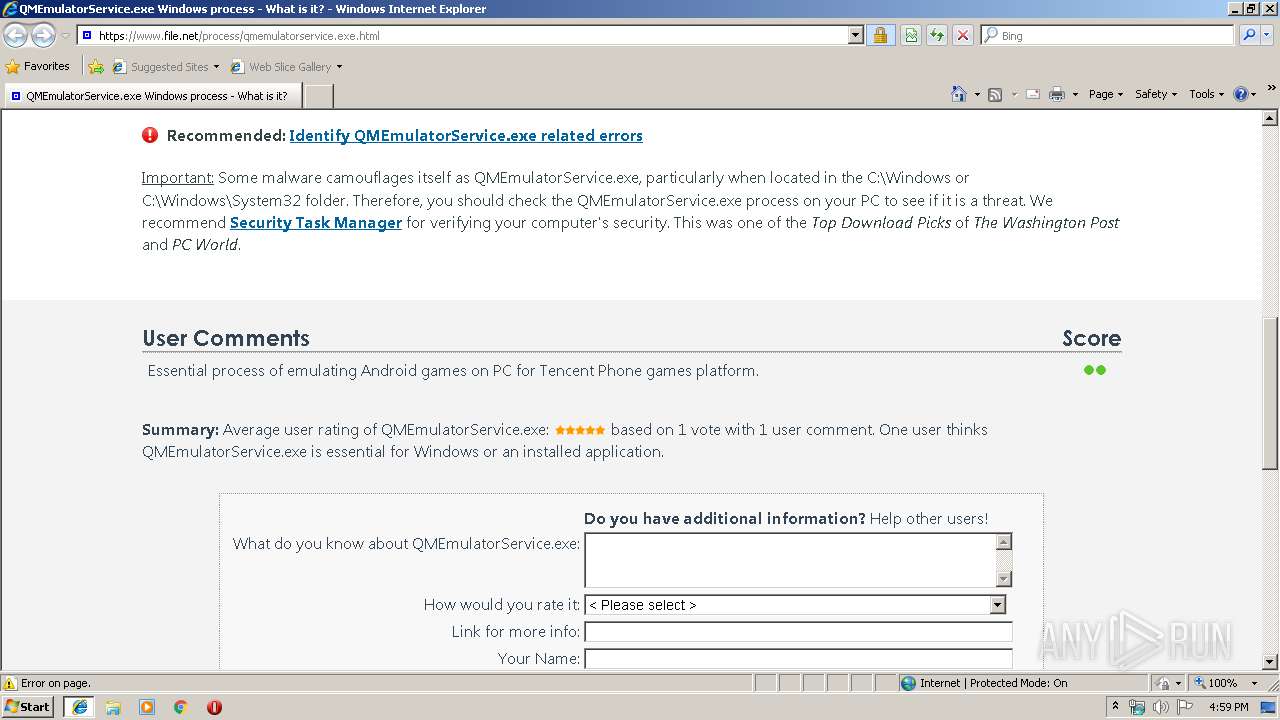Open the Page menu
The image size is (1280, 720).
click(x=1105, y=94)
